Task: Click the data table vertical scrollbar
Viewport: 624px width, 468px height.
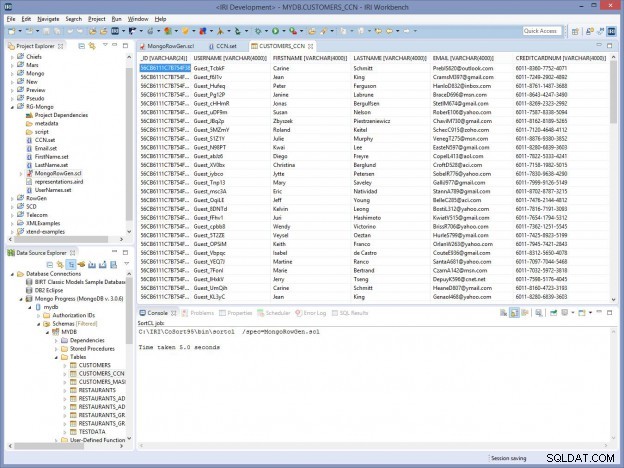Action: [x=613, y=92]
